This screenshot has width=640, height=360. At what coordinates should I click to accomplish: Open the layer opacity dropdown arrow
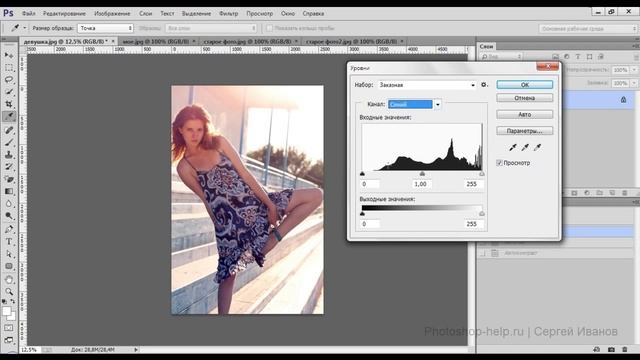click(x=634, y=70)
